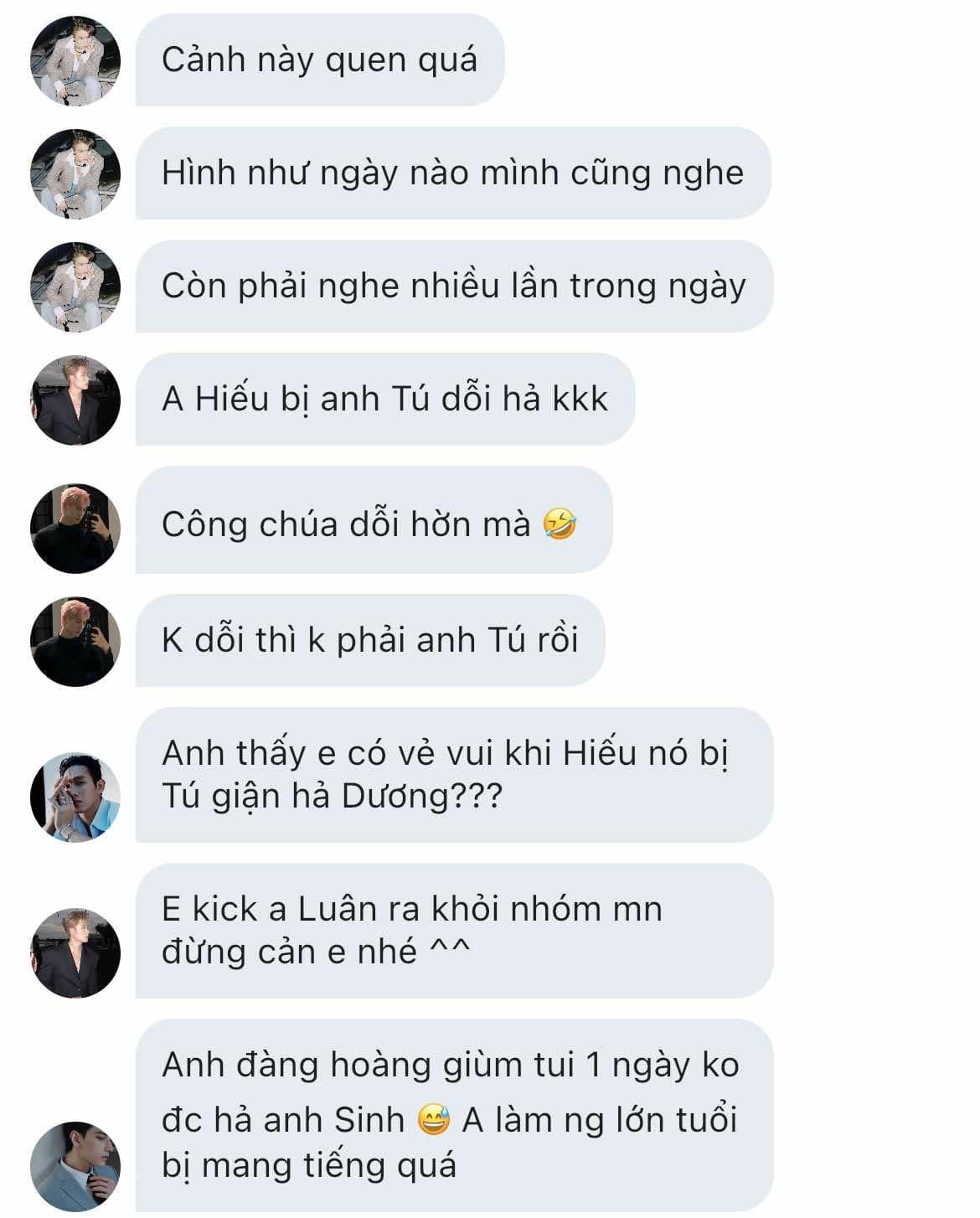Select the "K dỗi thì k phải anh Tú rồi" bubble
Viewport: 980px width, 1218px height.
[370, 641]
